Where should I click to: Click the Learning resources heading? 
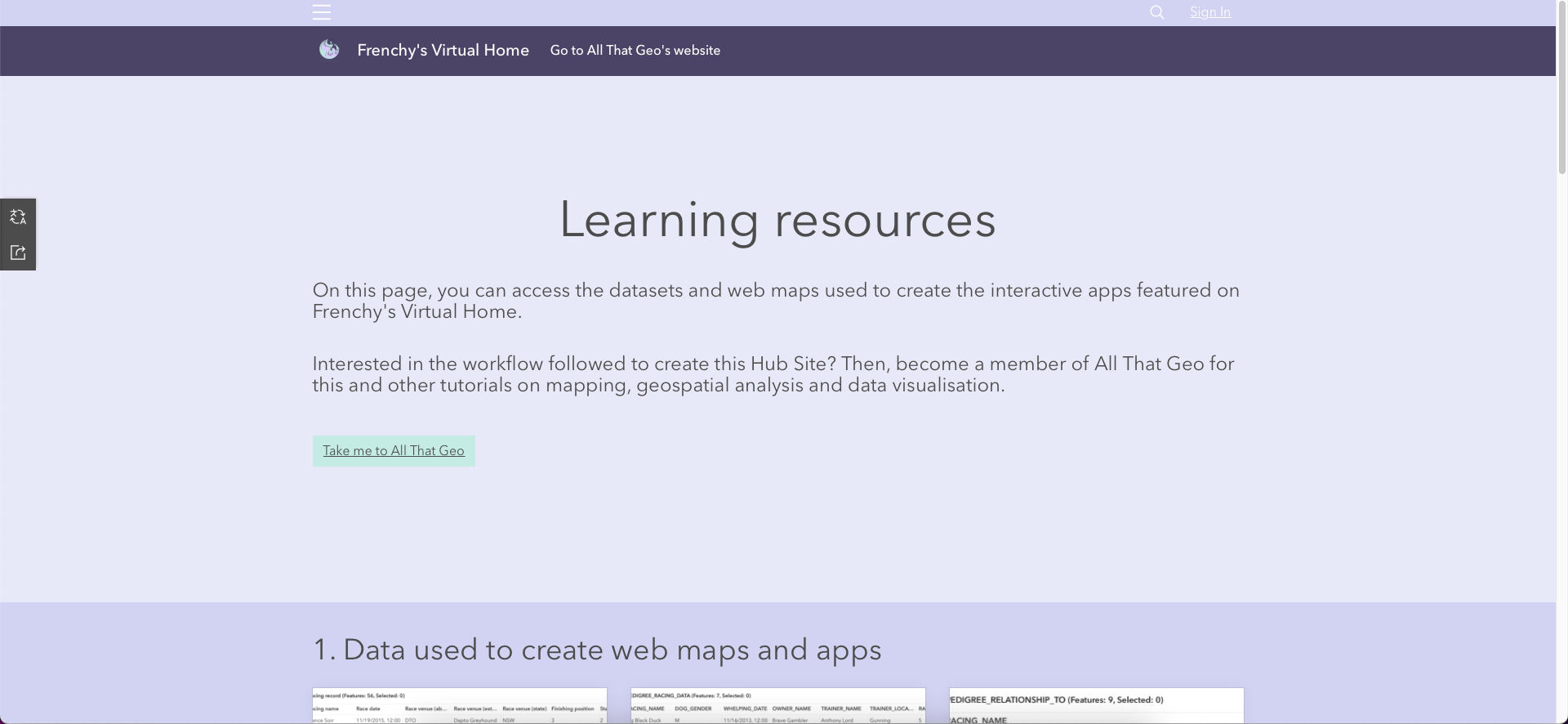tap(777, 220)
